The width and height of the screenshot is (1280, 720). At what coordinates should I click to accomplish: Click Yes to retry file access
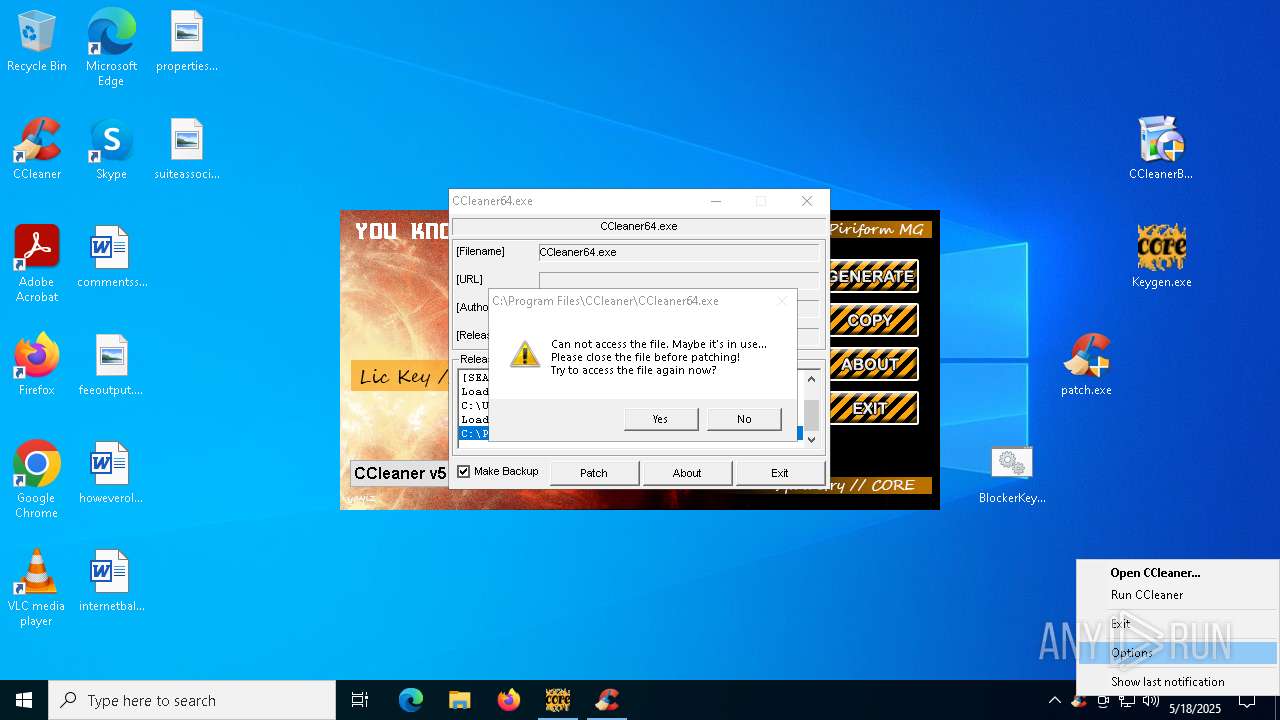point(661,419)
